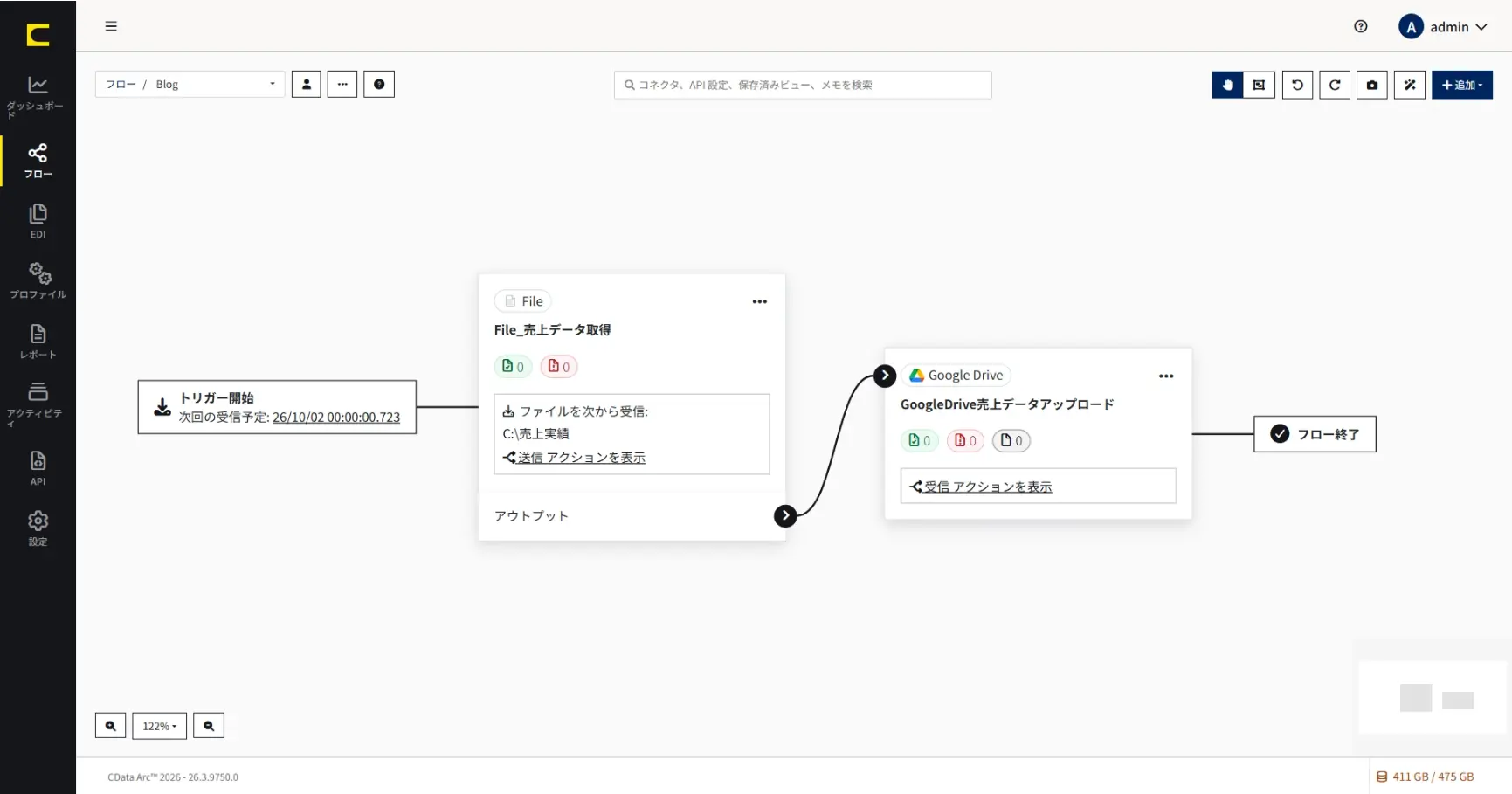This screenshot has height=794, width=1512.
Task: Click the magic wand button
Action: pos(1410,85)
